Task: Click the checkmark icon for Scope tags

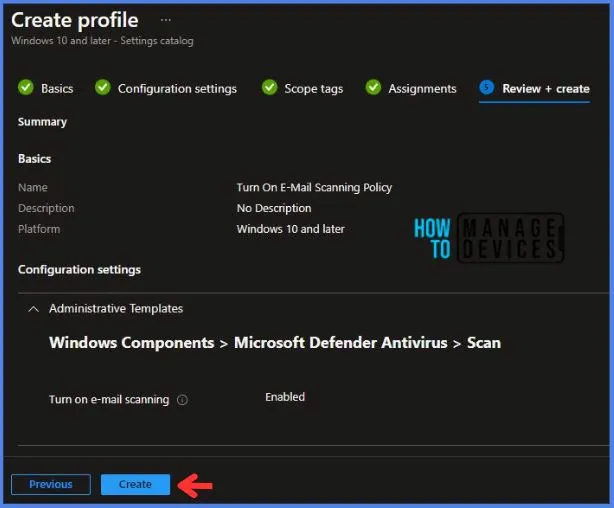Action: (x=269, y=87)
